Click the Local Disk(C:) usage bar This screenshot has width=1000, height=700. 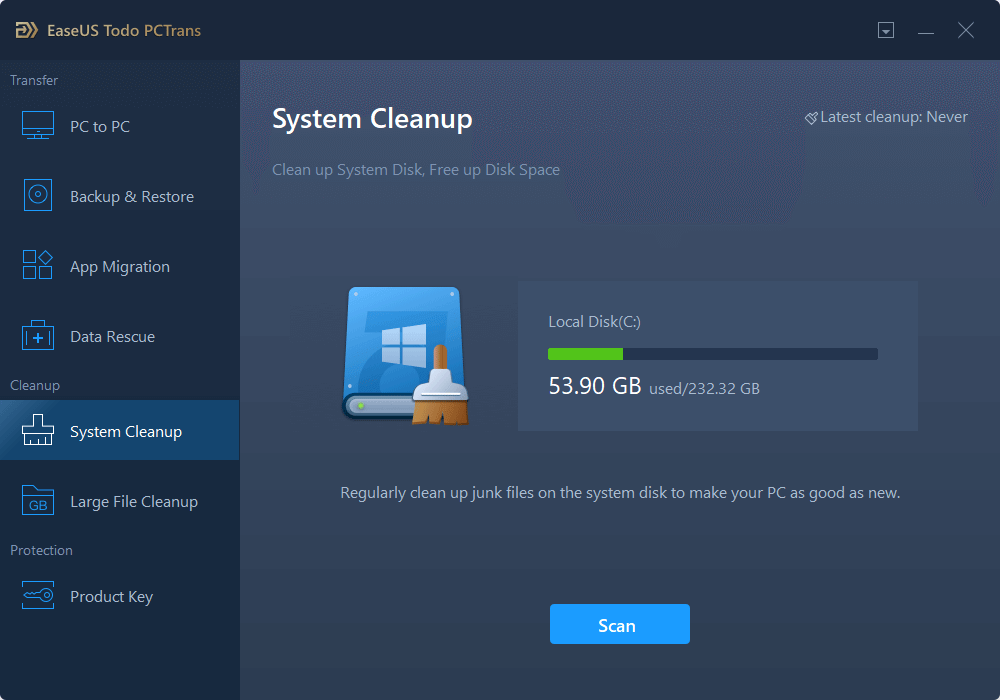(x=713, y=354)
